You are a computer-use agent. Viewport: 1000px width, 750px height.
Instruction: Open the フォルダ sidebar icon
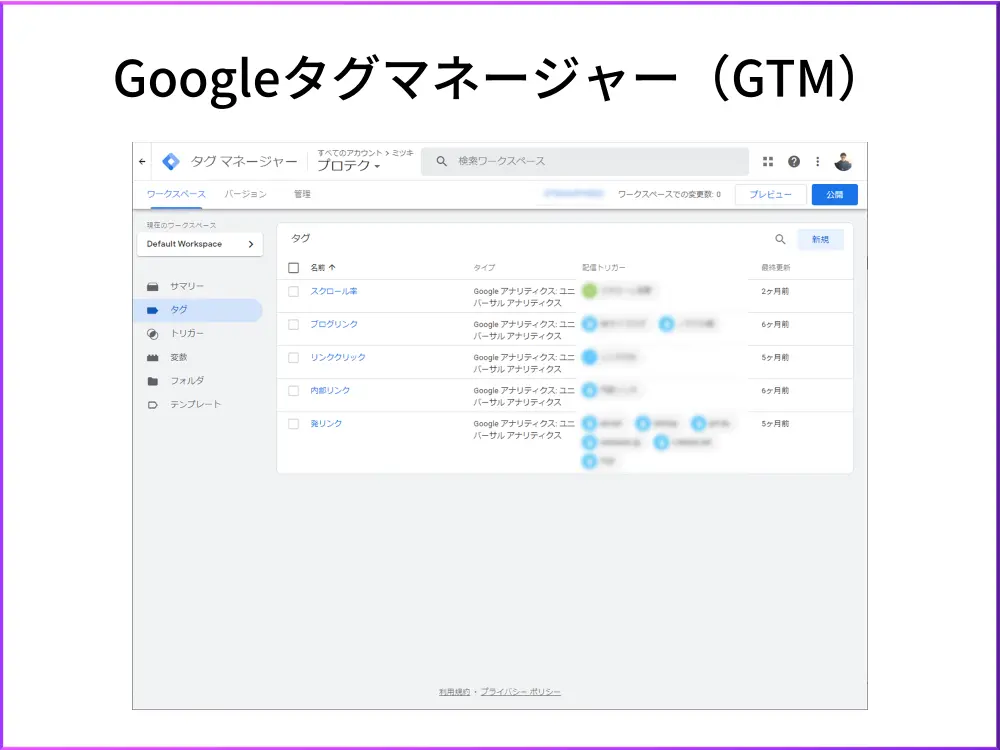[x=152, y=381]
